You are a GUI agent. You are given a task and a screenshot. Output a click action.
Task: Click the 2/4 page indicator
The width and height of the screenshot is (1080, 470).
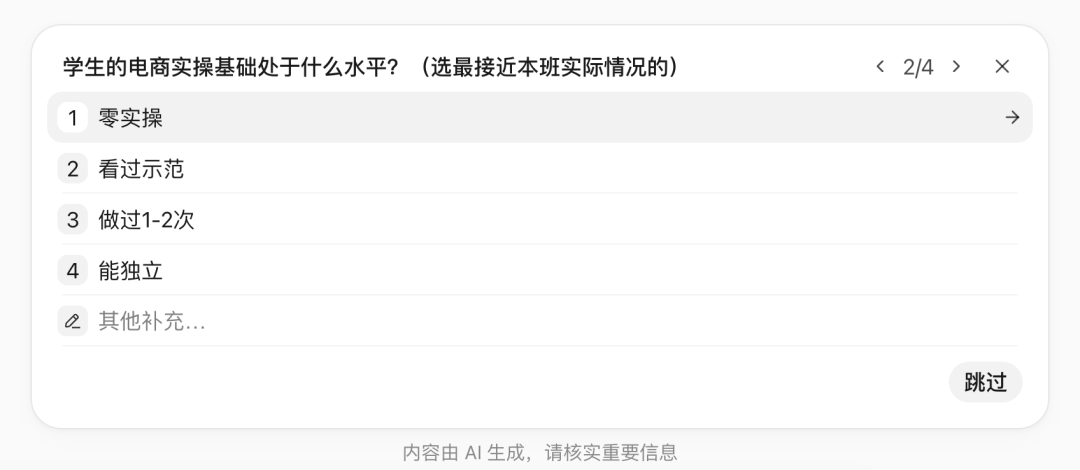(918, 67)
